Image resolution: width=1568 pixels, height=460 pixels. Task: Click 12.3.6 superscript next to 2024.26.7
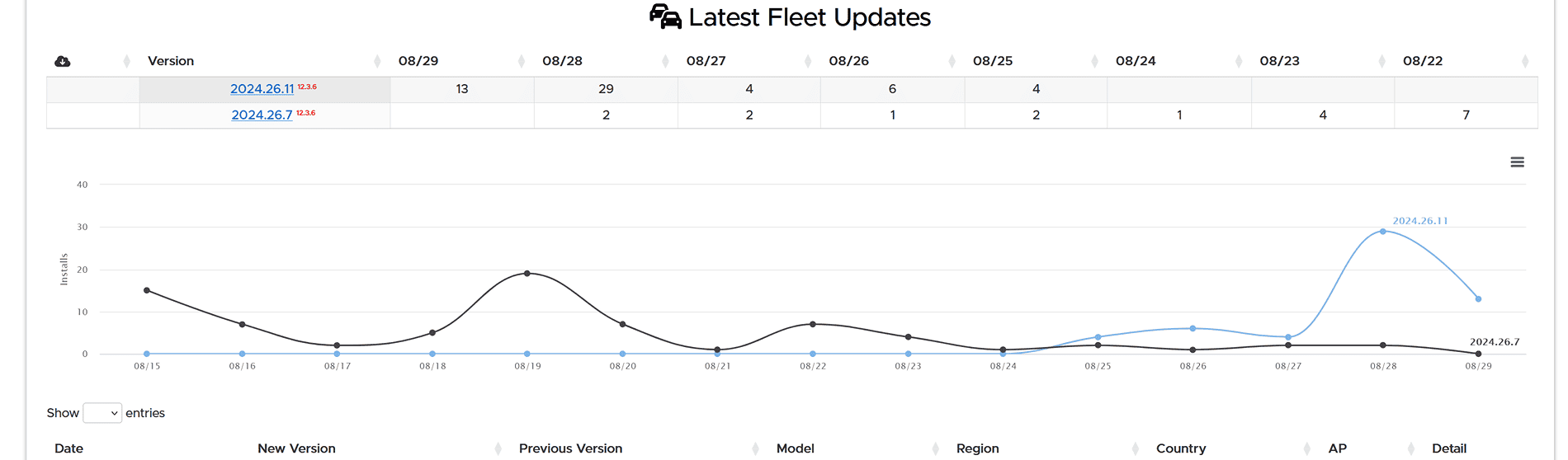[x=305, y=113]
